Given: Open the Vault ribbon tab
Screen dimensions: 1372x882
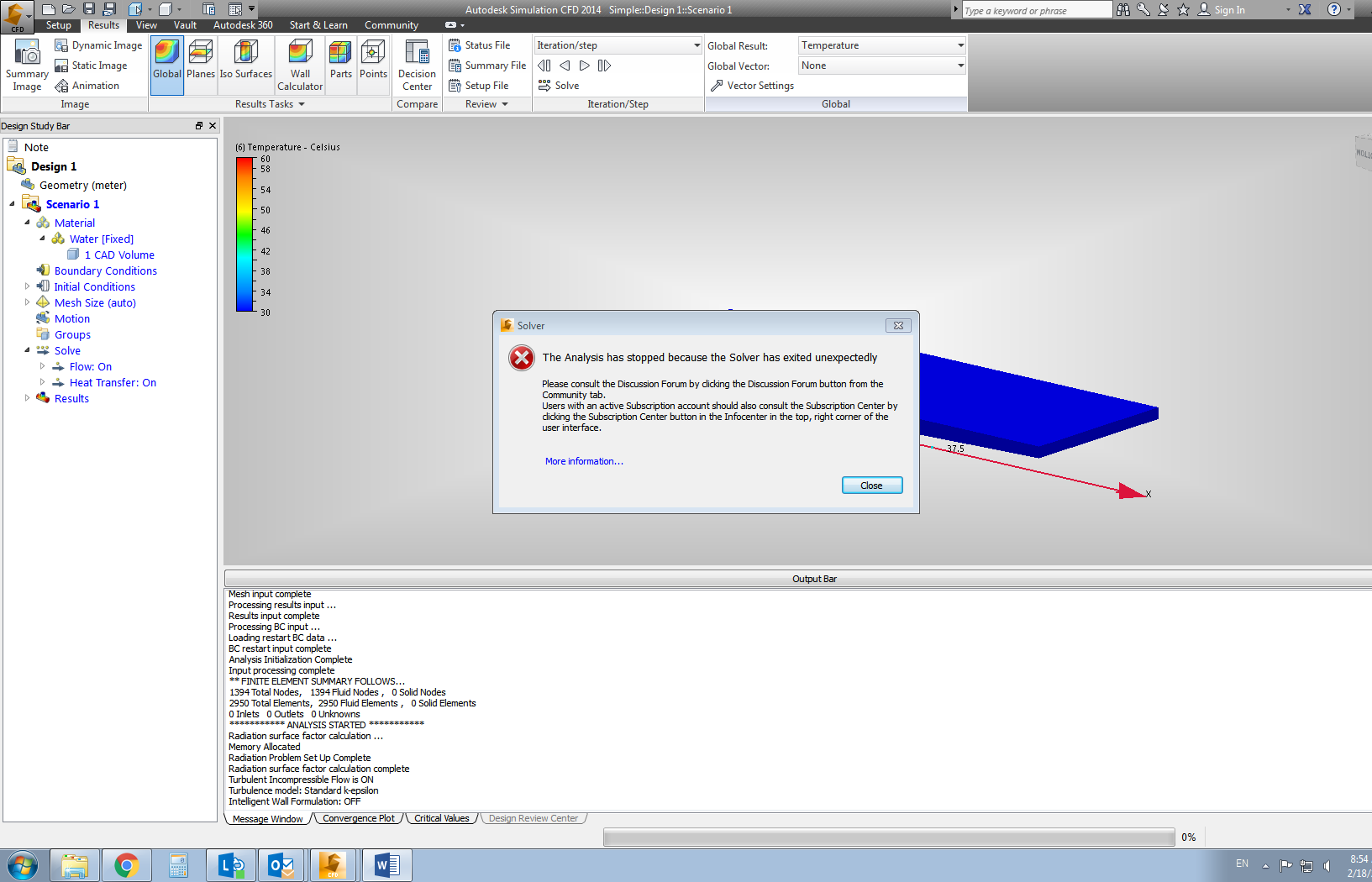Looking at the screenshot, I should pos(185,25).
